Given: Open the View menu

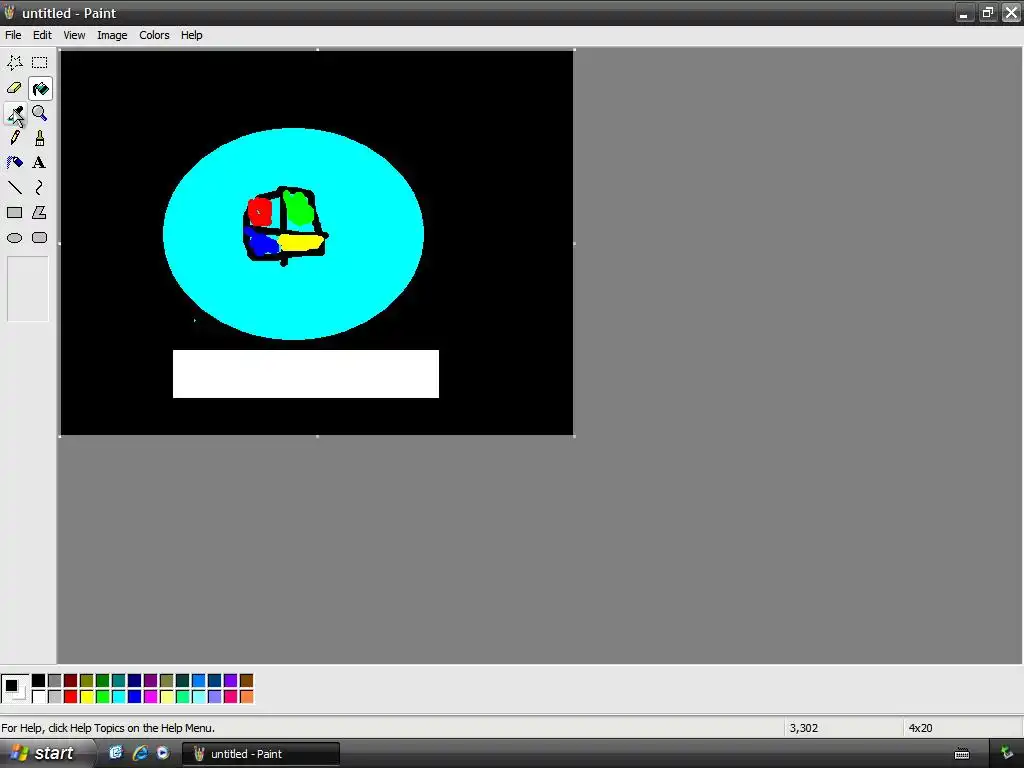Looking at the screenshot, I should click(74, 35).
